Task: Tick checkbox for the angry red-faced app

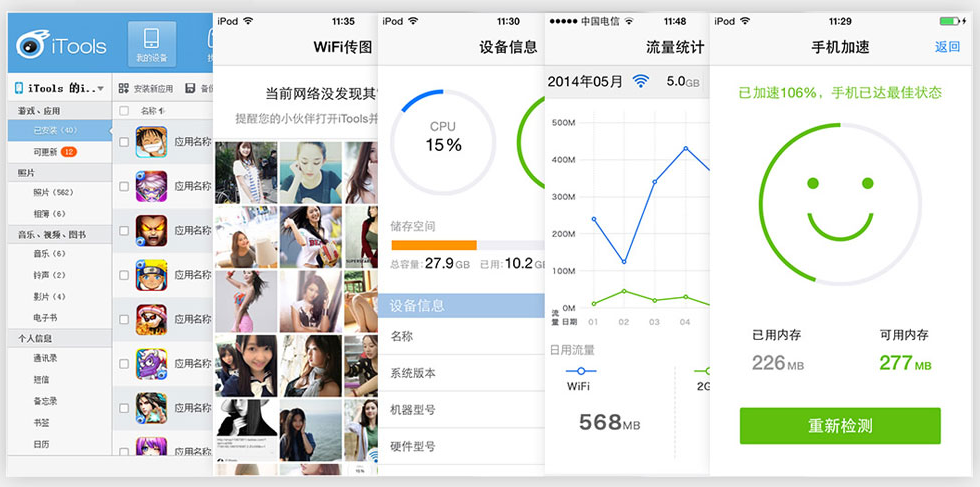Action: tap(124, 231)
